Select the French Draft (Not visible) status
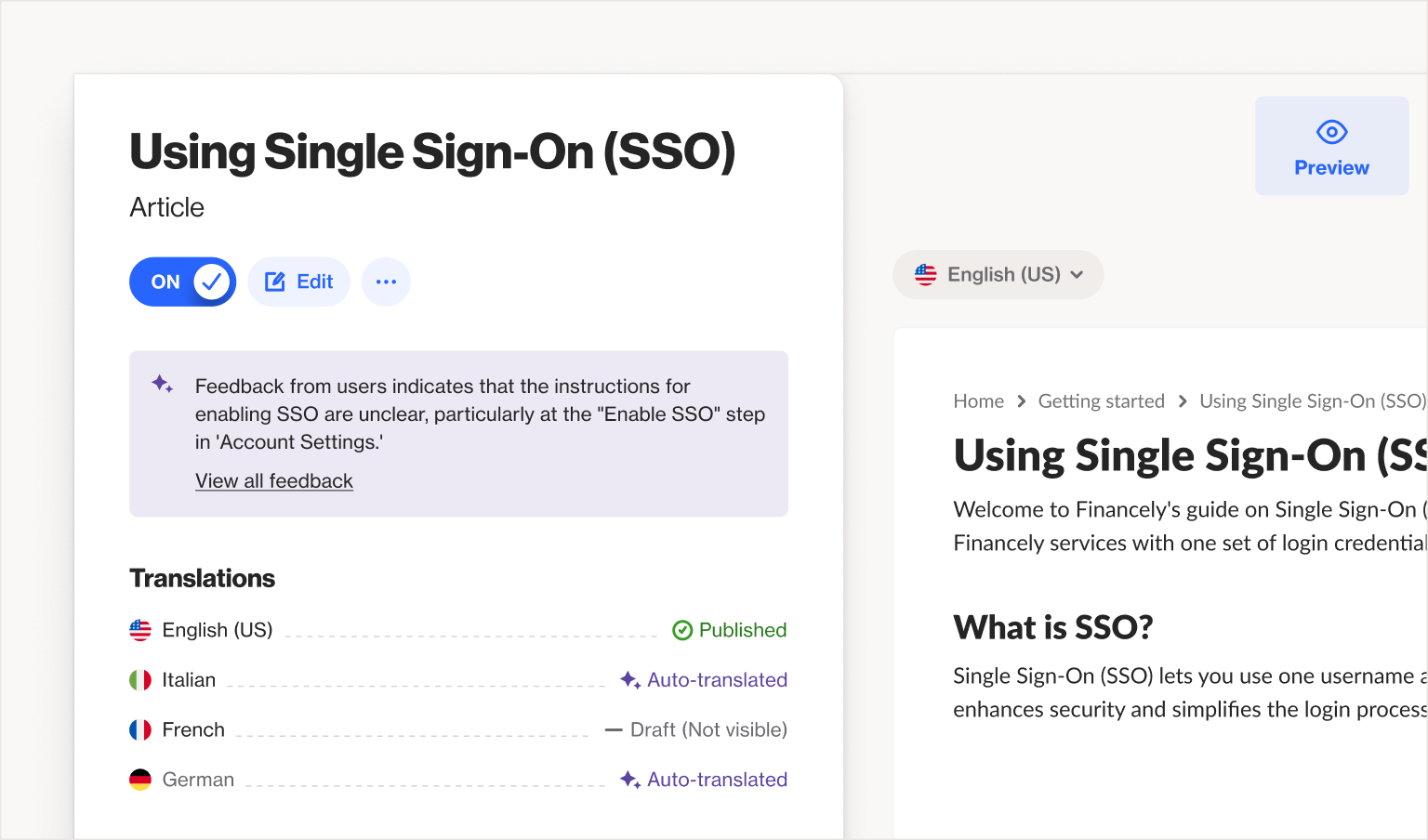1428x840 pixels. click(707, 730)
